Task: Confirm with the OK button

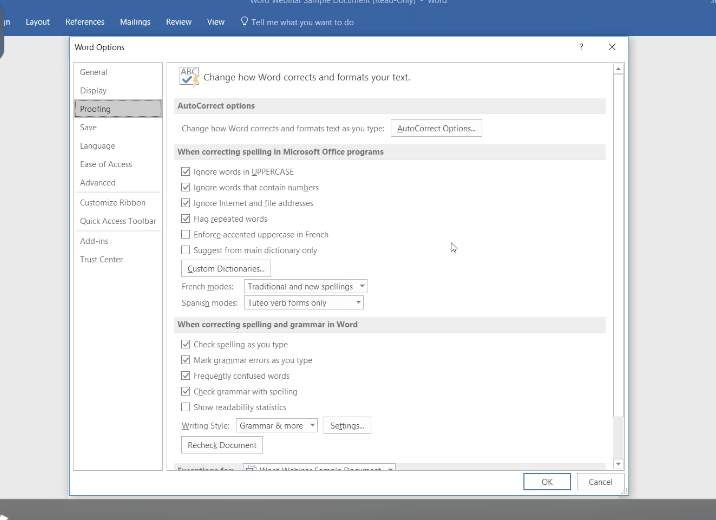Action: (547, 482)
